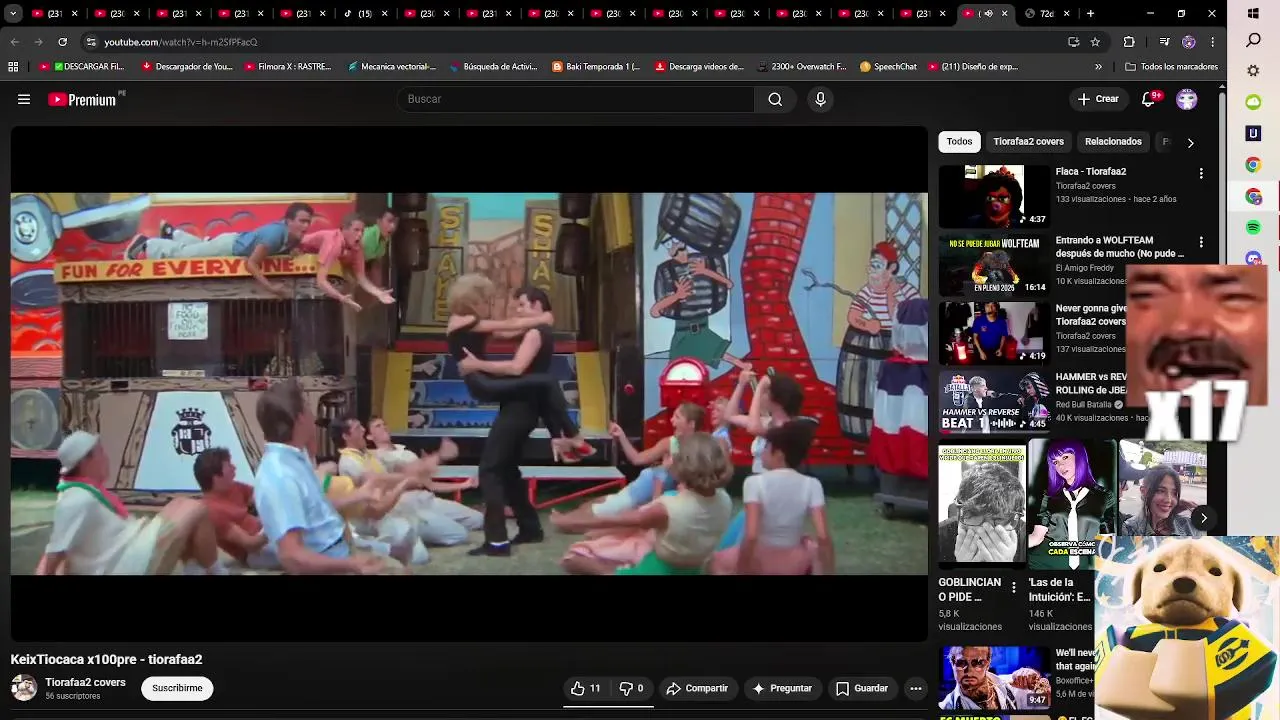
Task: Open the Flaca - Tiorafaa2 video thumbnail
Action: (x=993, y=196)
